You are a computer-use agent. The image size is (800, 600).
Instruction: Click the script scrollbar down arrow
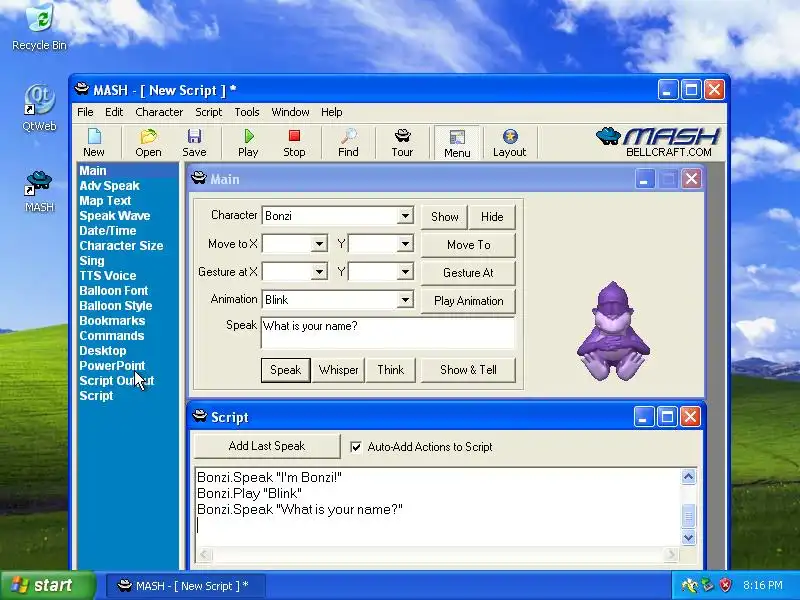(688, 537)
